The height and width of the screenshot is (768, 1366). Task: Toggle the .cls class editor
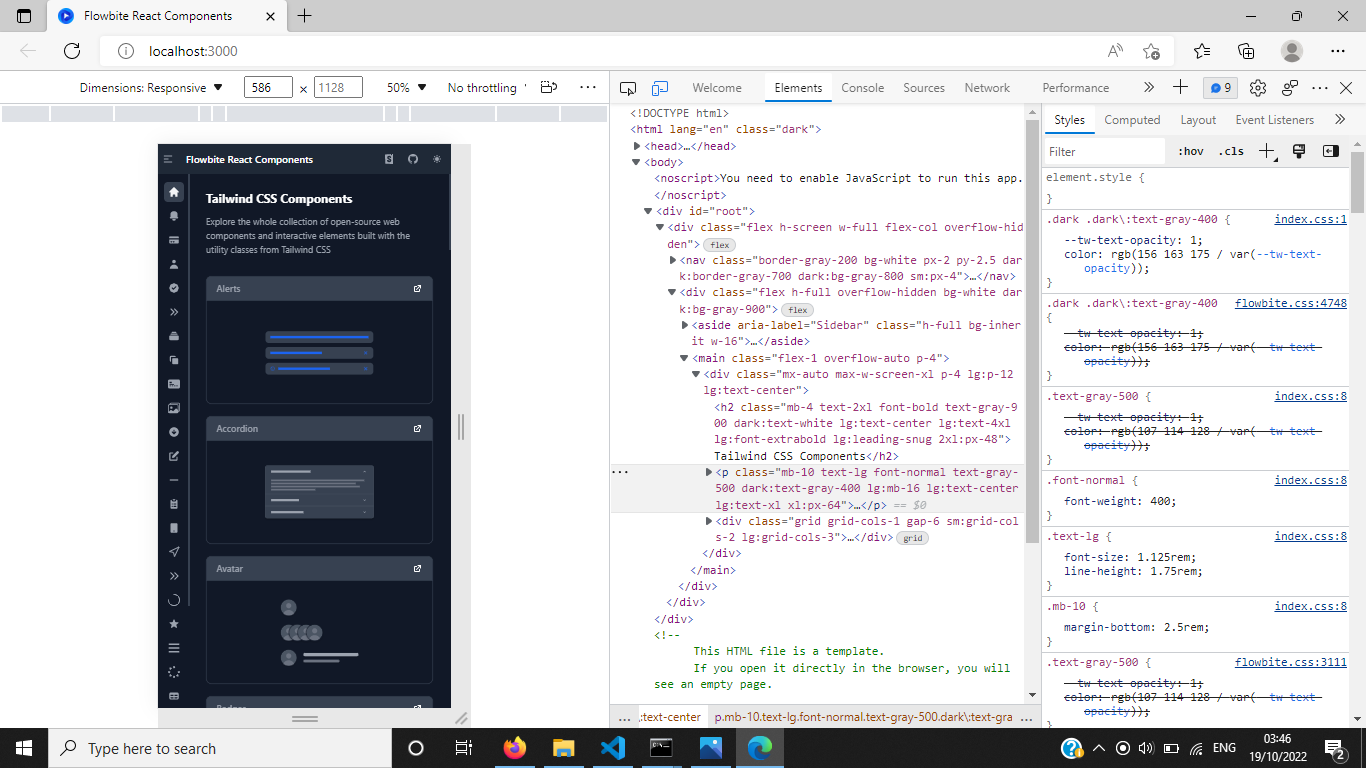[1230, 151]
